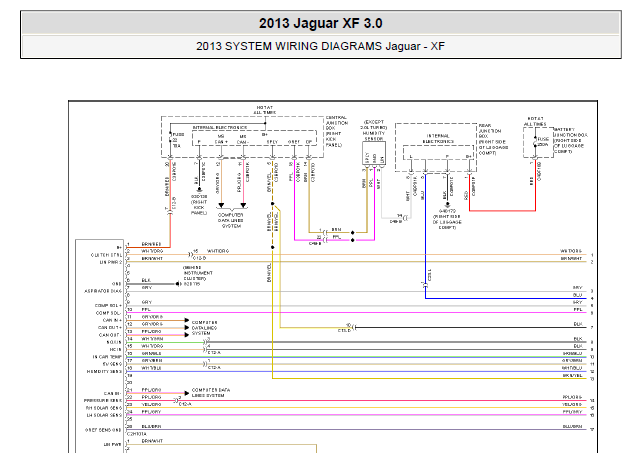The image size is (635, 453).
Task: Click the BATTERY JUNCTION BOX label
Action: pyautogui.click(x=570, y=140)
